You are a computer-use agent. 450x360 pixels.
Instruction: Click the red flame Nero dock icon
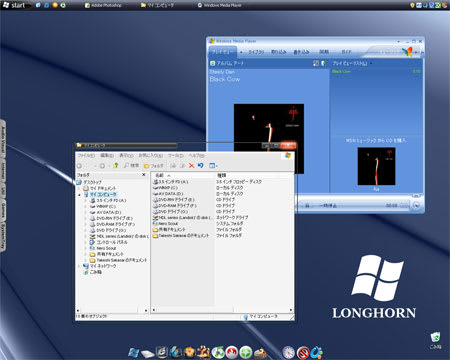(x=232, y=352)
